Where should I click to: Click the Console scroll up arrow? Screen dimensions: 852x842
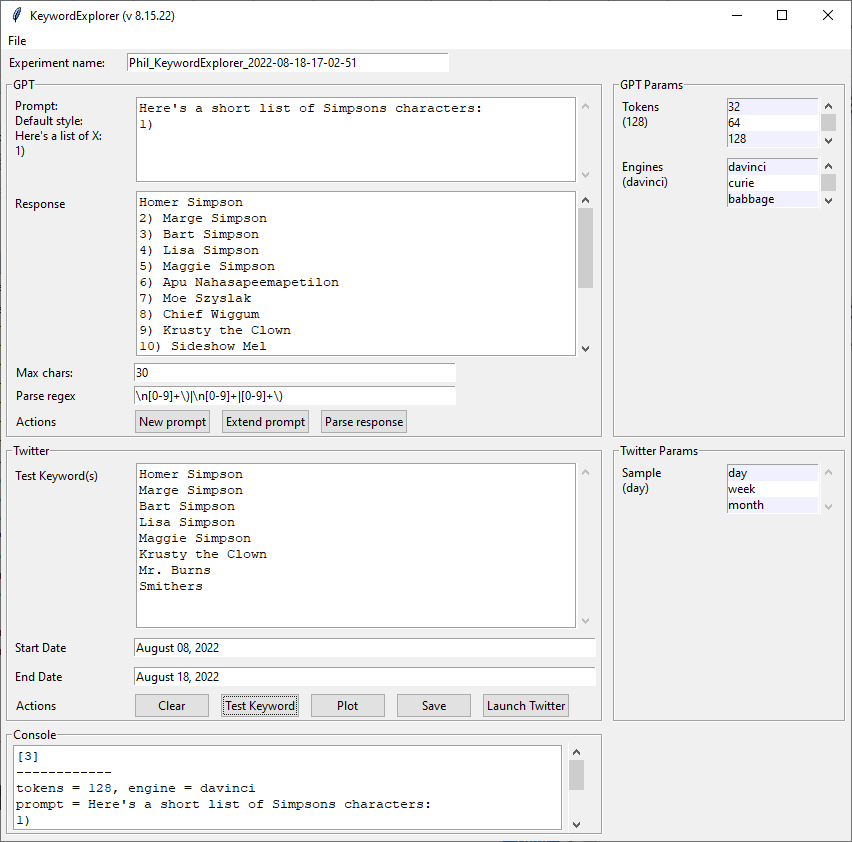pos(577,752)
